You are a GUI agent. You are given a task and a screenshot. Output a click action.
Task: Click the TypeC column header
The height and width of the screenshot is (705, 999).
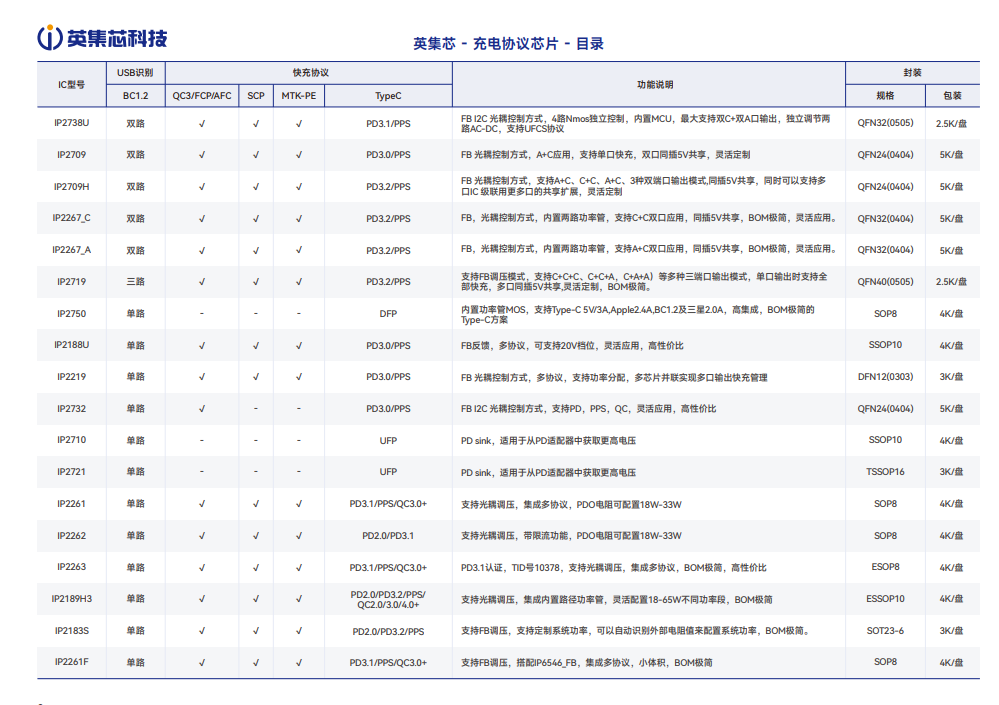388,96
